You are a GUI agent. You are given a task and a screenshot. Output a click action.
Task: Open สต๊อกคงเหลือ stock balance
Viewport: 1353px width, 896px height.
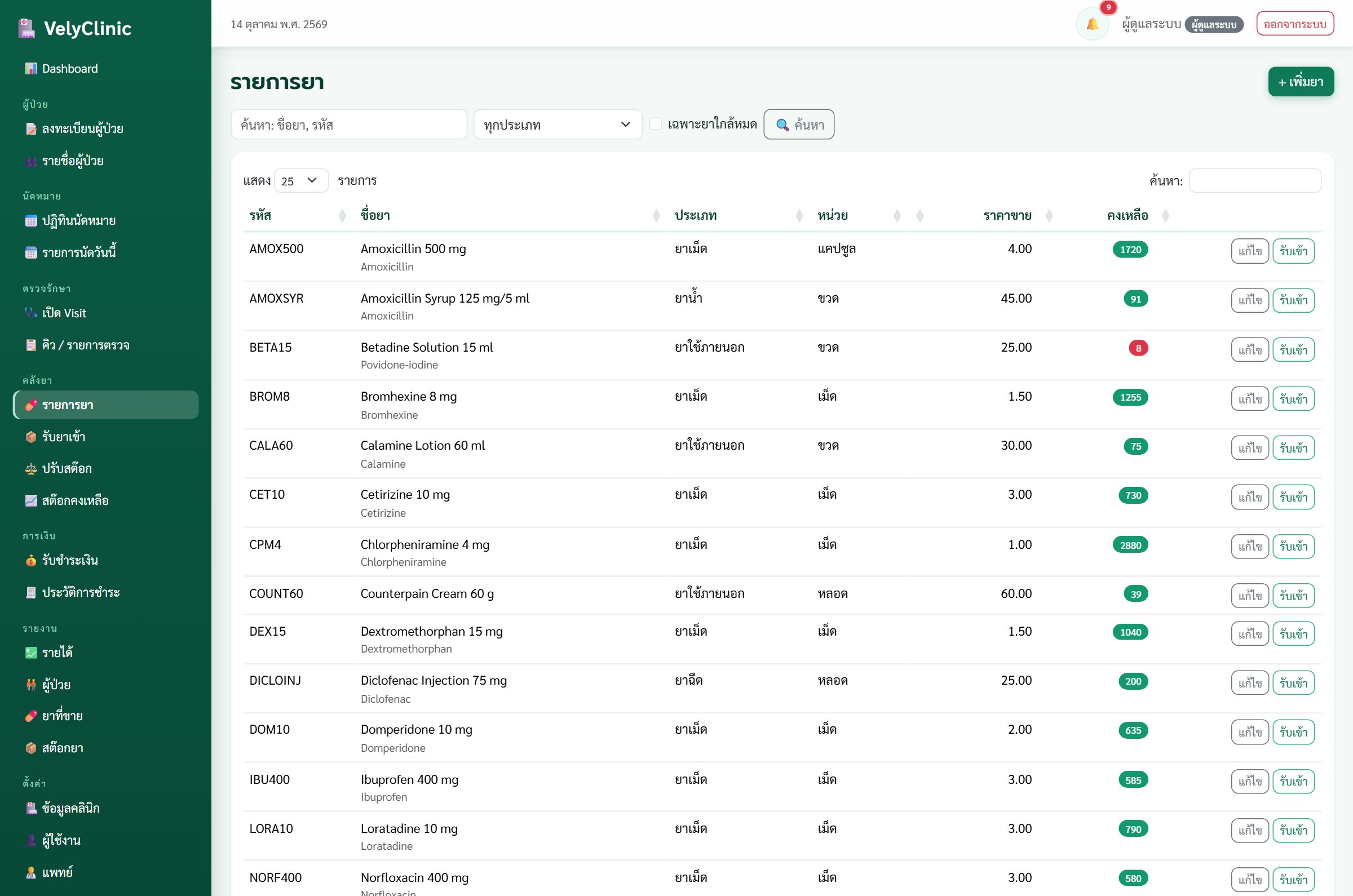point(106,500)
